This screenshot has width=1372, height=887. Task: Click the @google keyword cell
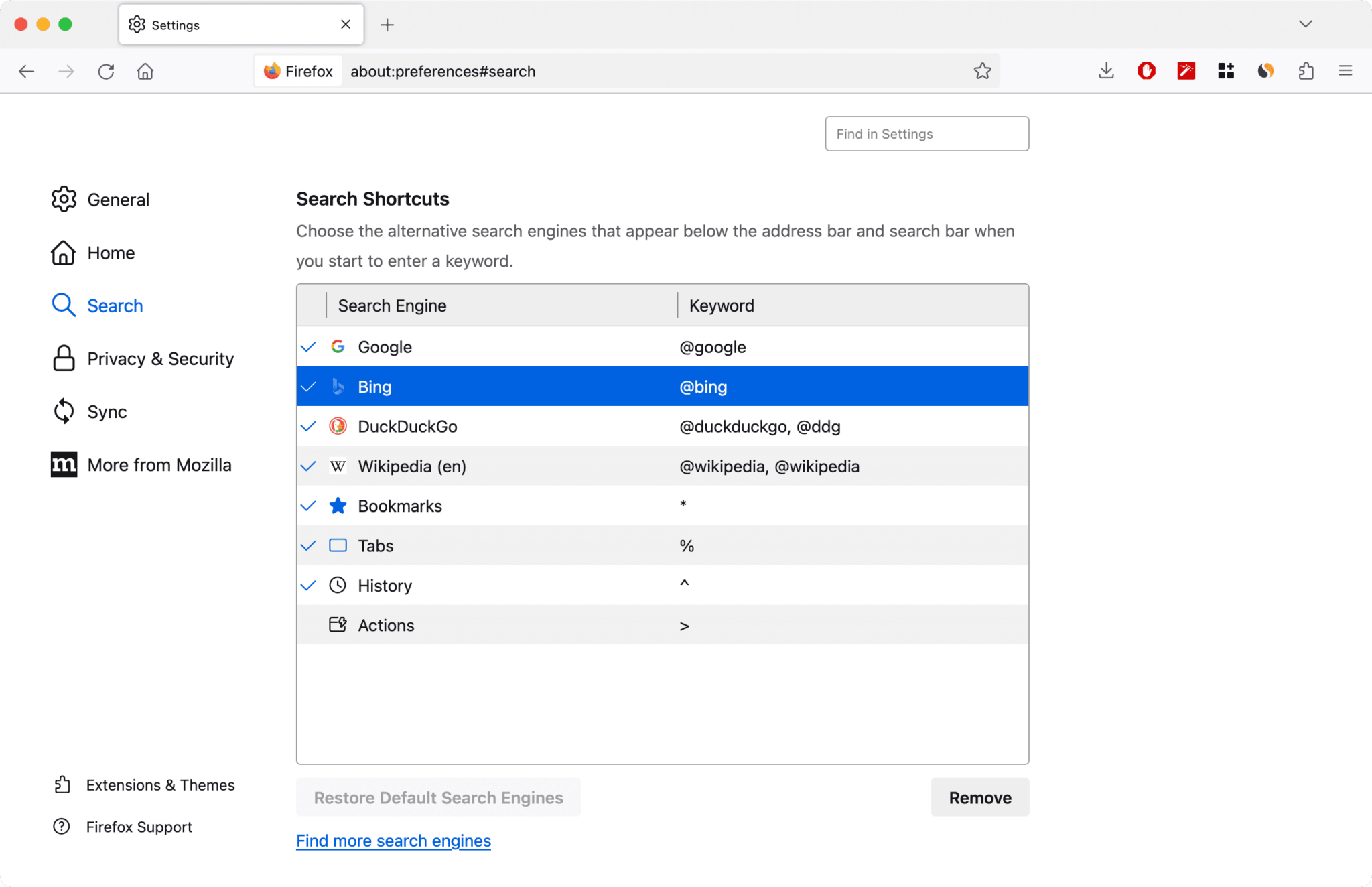pyautogui.click(x=713, y=347)
